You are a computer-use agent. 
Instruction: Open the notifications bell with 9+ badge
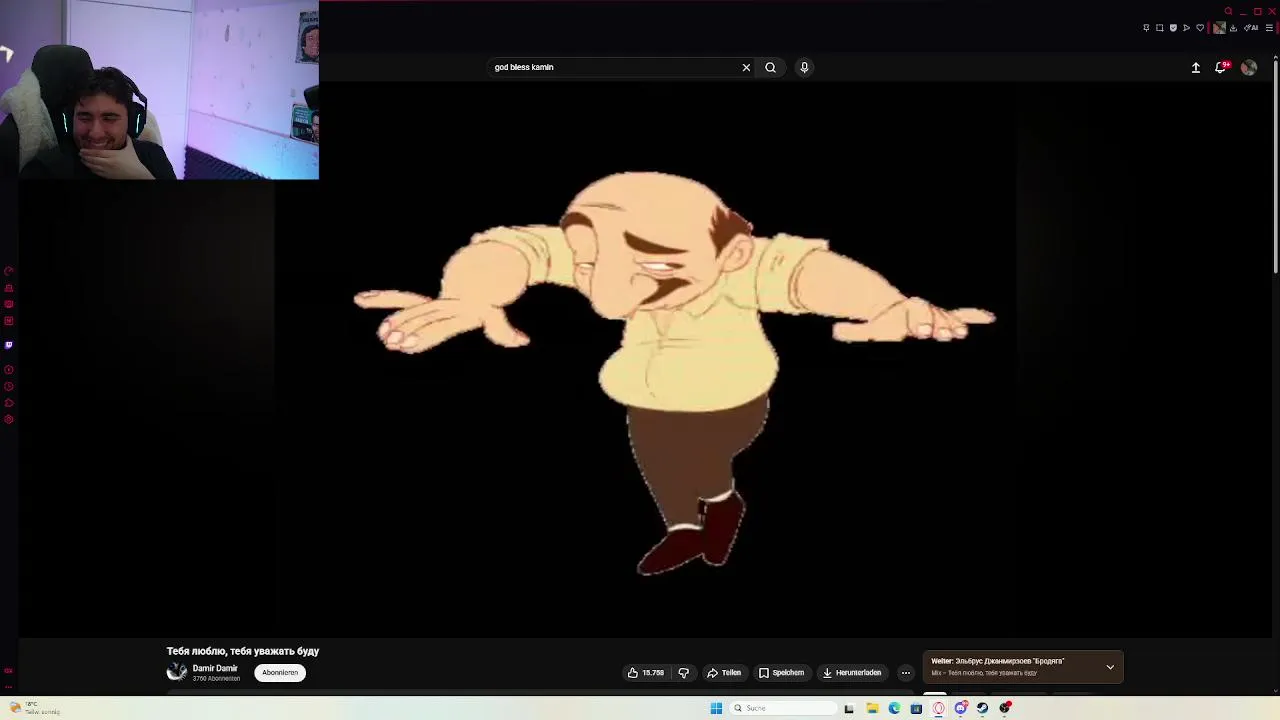(1221, 67)
